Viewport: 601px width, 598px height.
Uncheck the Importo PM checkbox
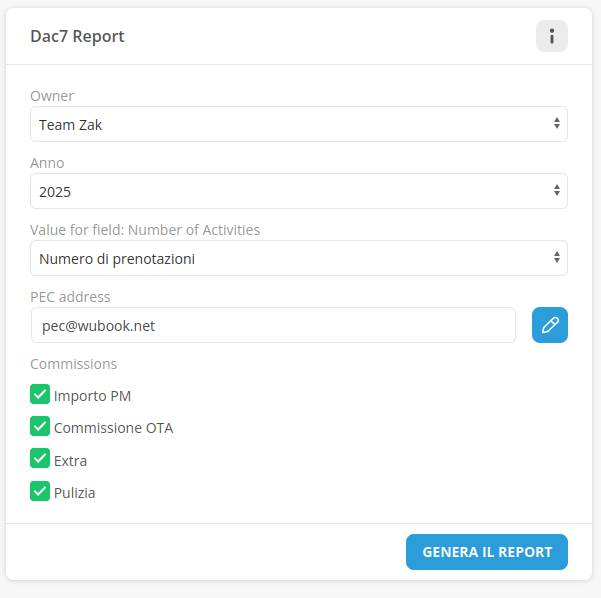coord(40,395)
